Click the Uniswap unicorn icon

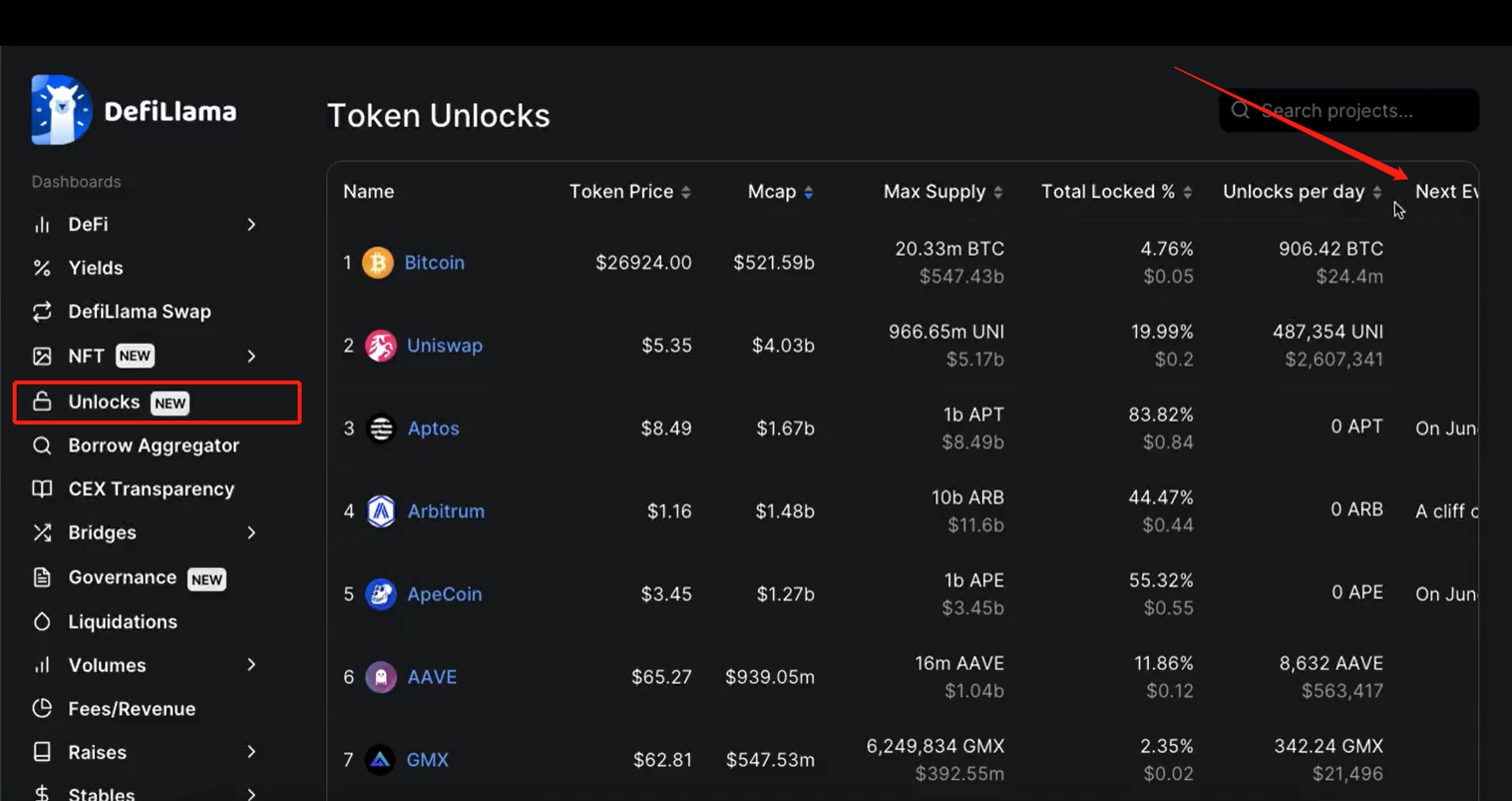point(381,346)
